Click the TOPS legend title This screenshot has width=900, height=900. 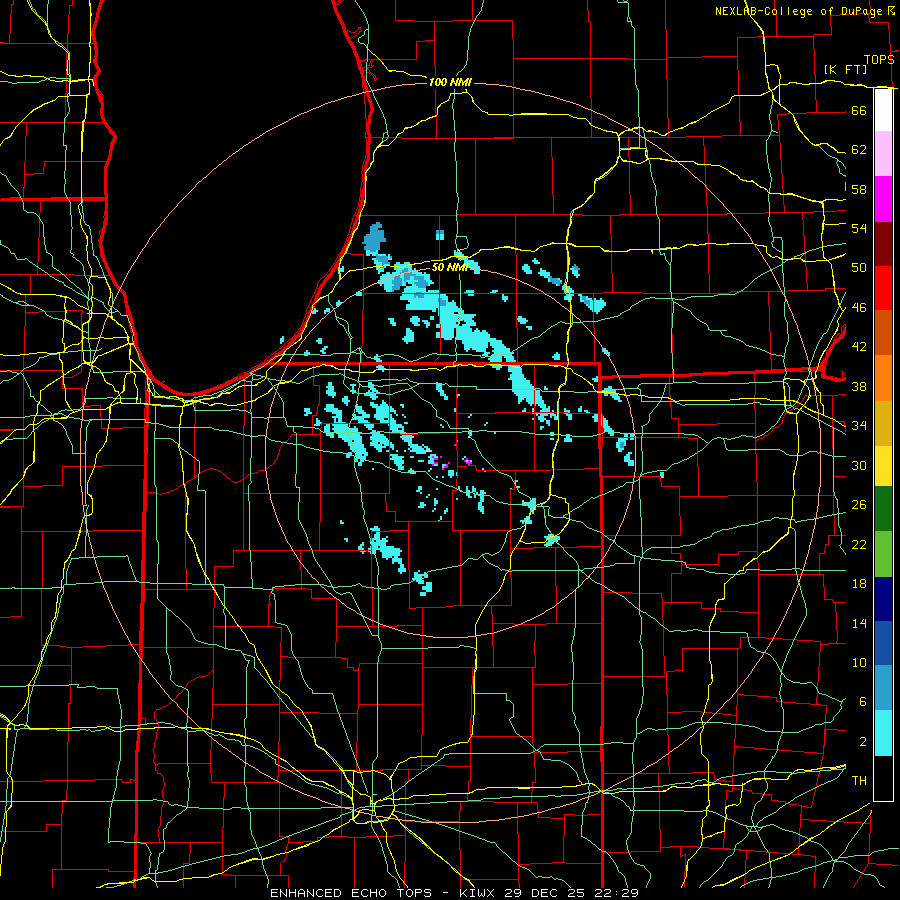(879, 60)
